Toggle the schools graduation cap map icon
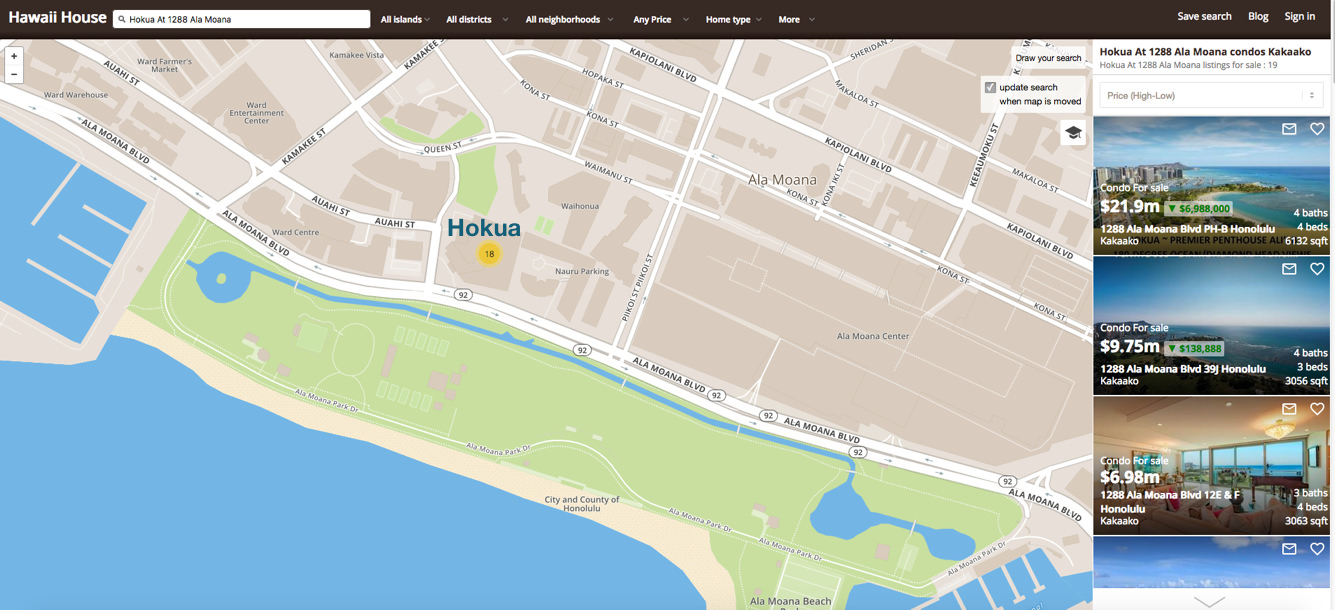Image resolution: width=1335 pixels, height=610 pixels. 1073,132
